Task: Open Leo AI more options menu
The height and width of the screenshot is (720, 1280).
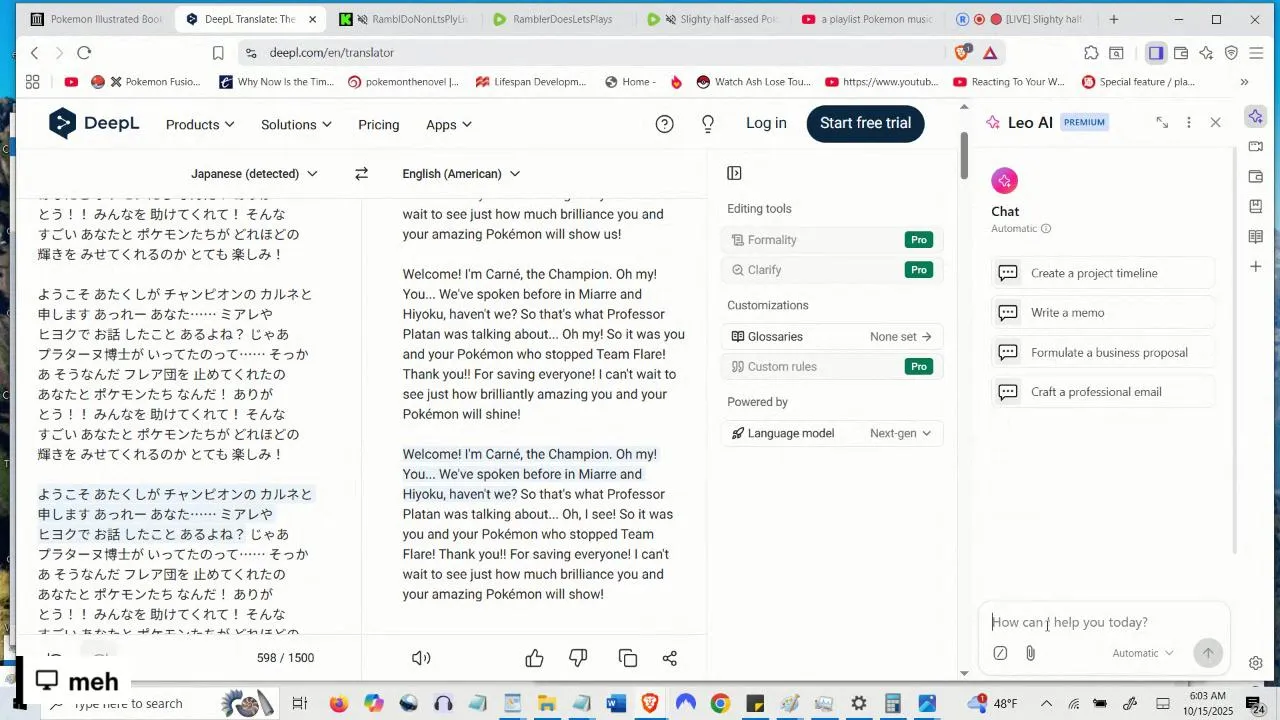Action: (x=1188, y=122)
